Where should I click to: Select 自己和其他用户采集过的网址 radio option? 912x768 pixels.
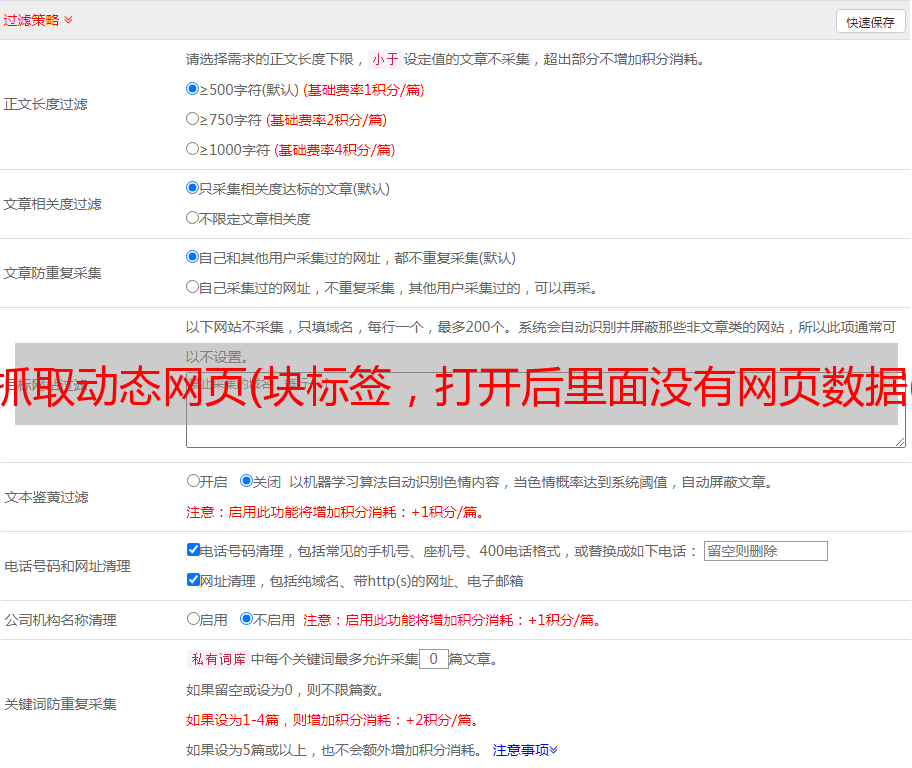[x=193, y=257]
